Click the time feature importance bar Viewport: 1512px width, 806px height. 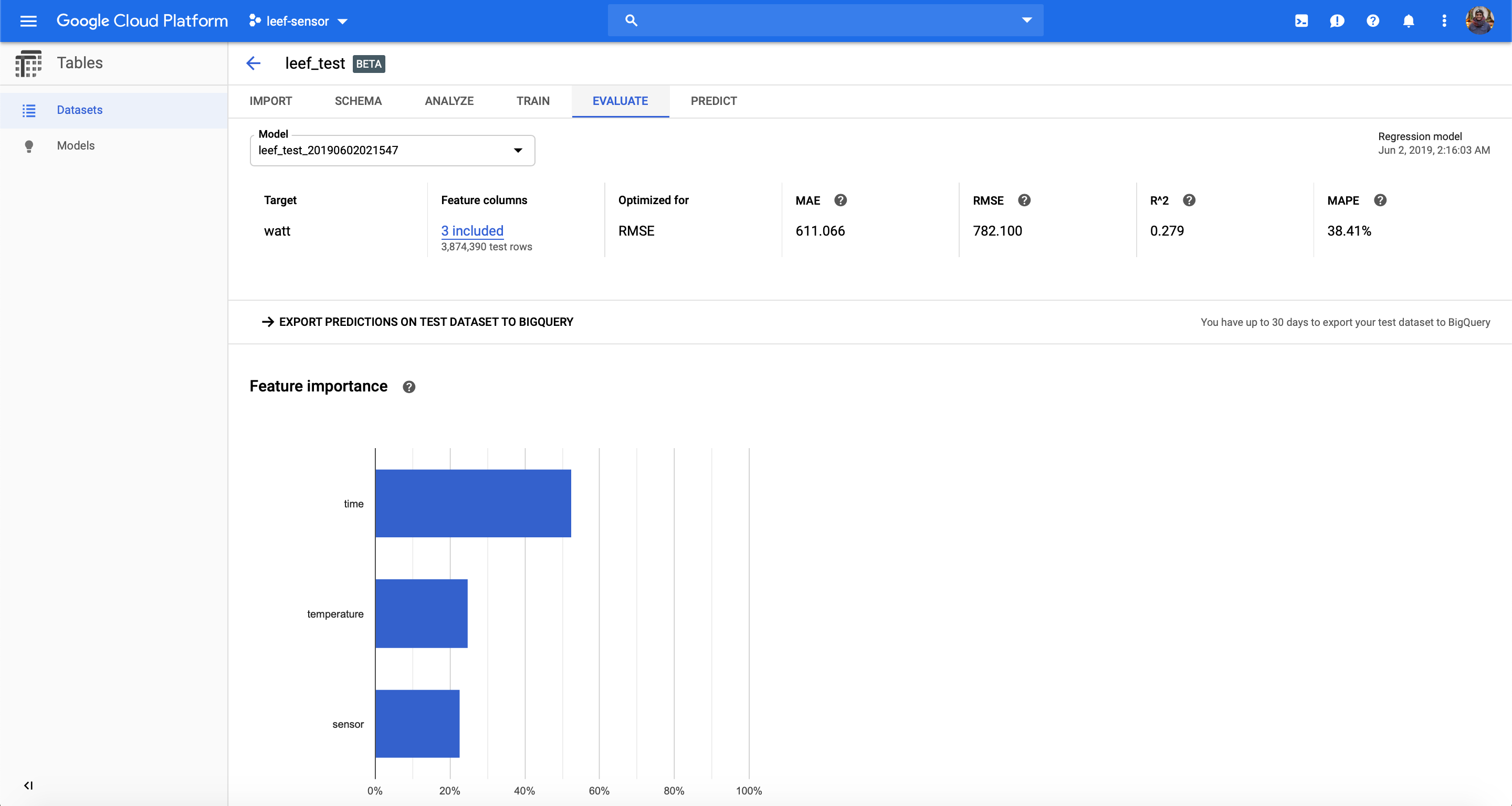[x=472, y=503]
